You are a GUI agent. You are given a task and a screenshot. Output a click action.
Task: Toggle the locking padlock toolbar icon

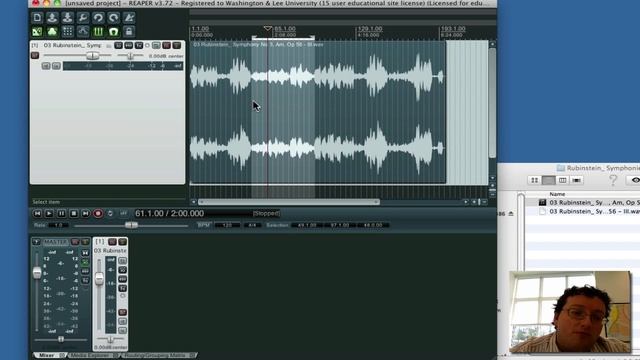(x=129, y=31)
